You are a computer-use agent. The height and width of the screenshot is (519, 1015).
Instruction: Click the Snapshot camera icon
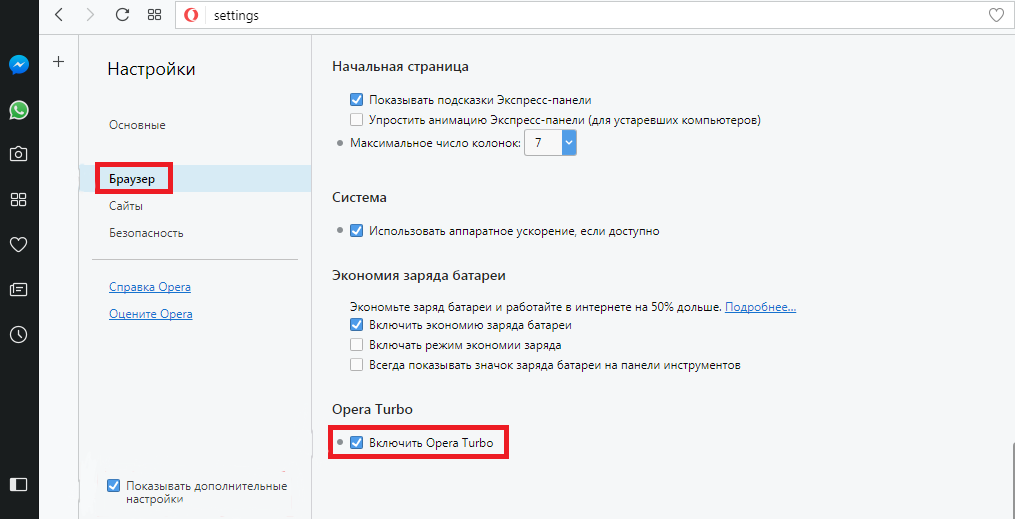(x=18, y=154)
